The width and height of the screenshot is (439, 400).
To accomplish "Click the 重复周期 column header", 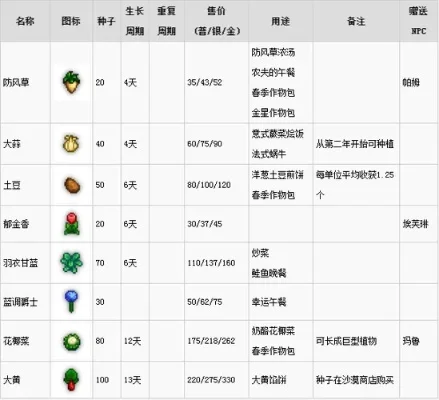I will click(x=166, y=21).
